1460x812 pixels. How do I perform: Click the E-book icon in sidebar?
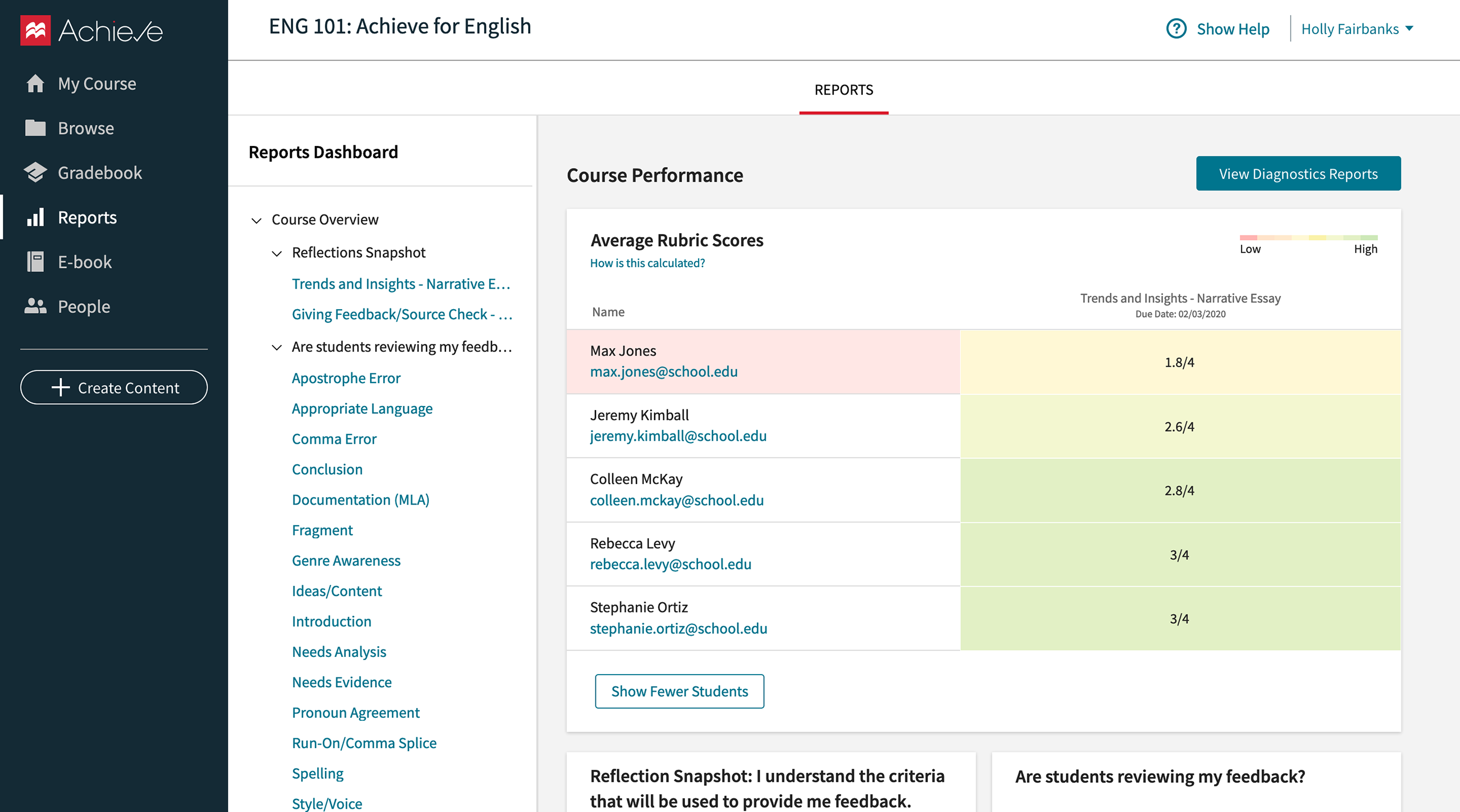coord(35,262)
